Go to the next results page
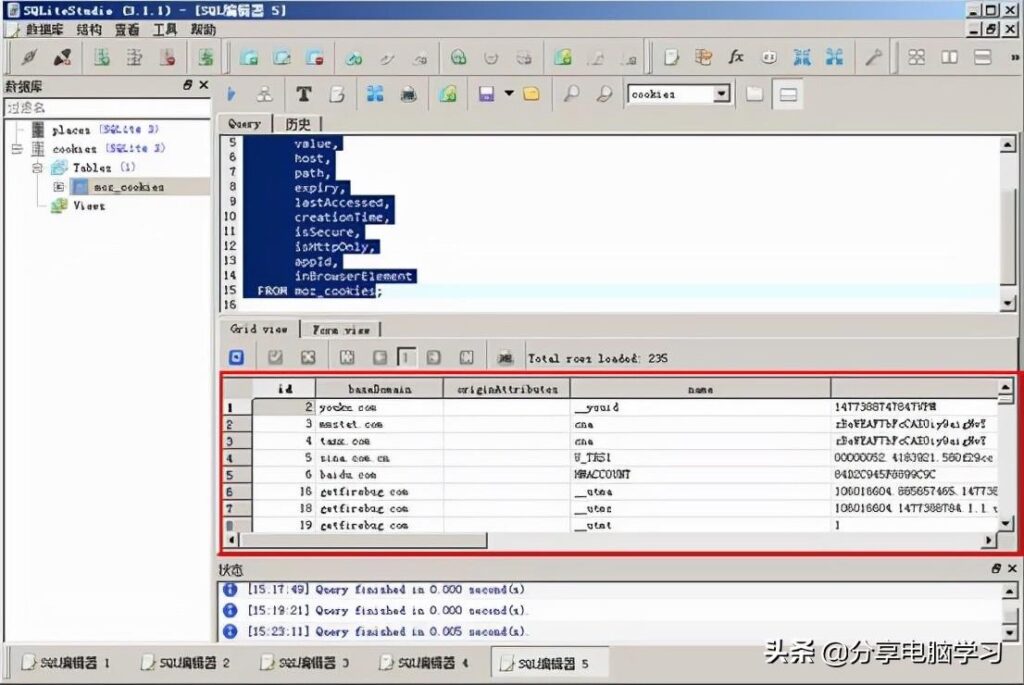This screenshot has width=1024, height=685. click(433, 357)
